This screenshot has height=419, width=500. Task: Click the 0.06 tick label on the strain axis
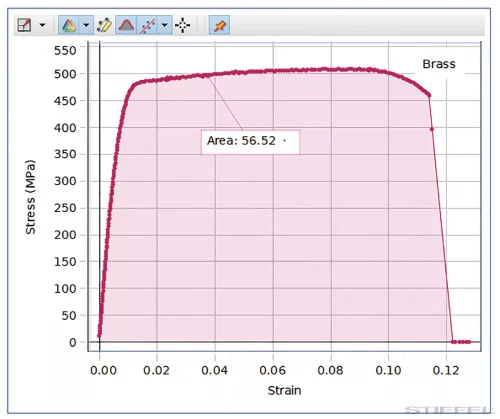click(x=273, y=370)
